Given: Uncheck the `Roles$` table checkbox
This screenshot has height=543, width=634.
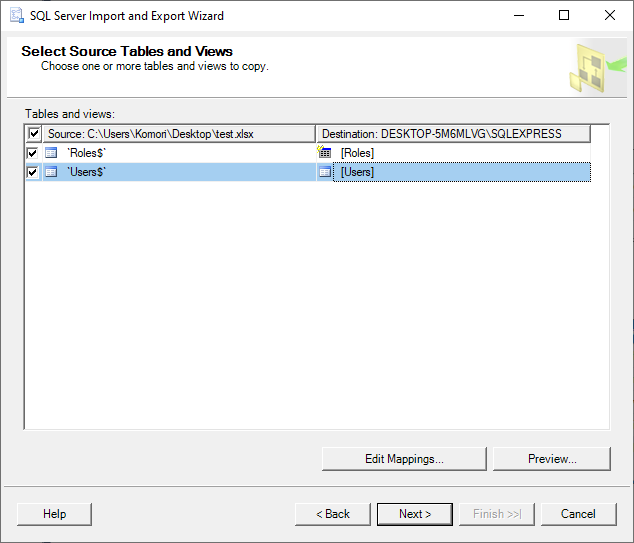Looking at the screenshot, I should pos(33,153).
